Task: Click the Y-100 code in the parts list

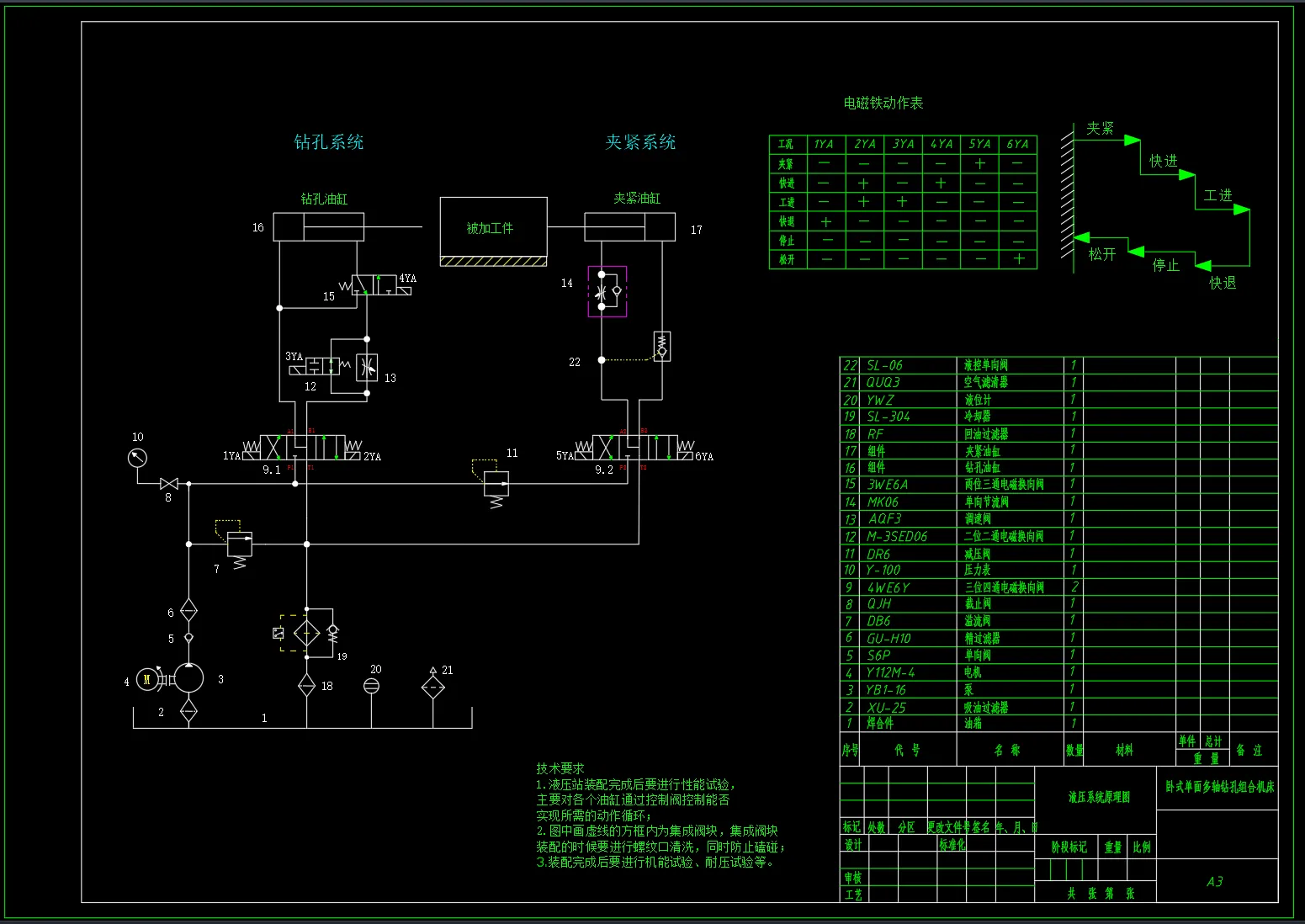Action: 883,571
